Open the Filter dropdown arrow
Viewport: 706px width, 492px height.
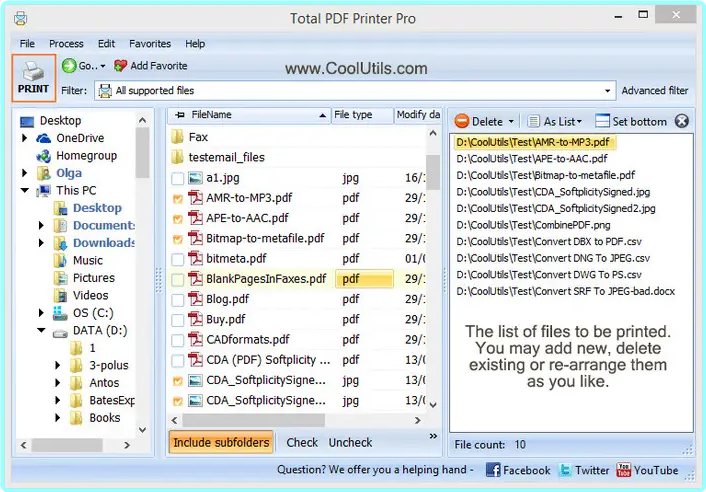click(607, 91)
